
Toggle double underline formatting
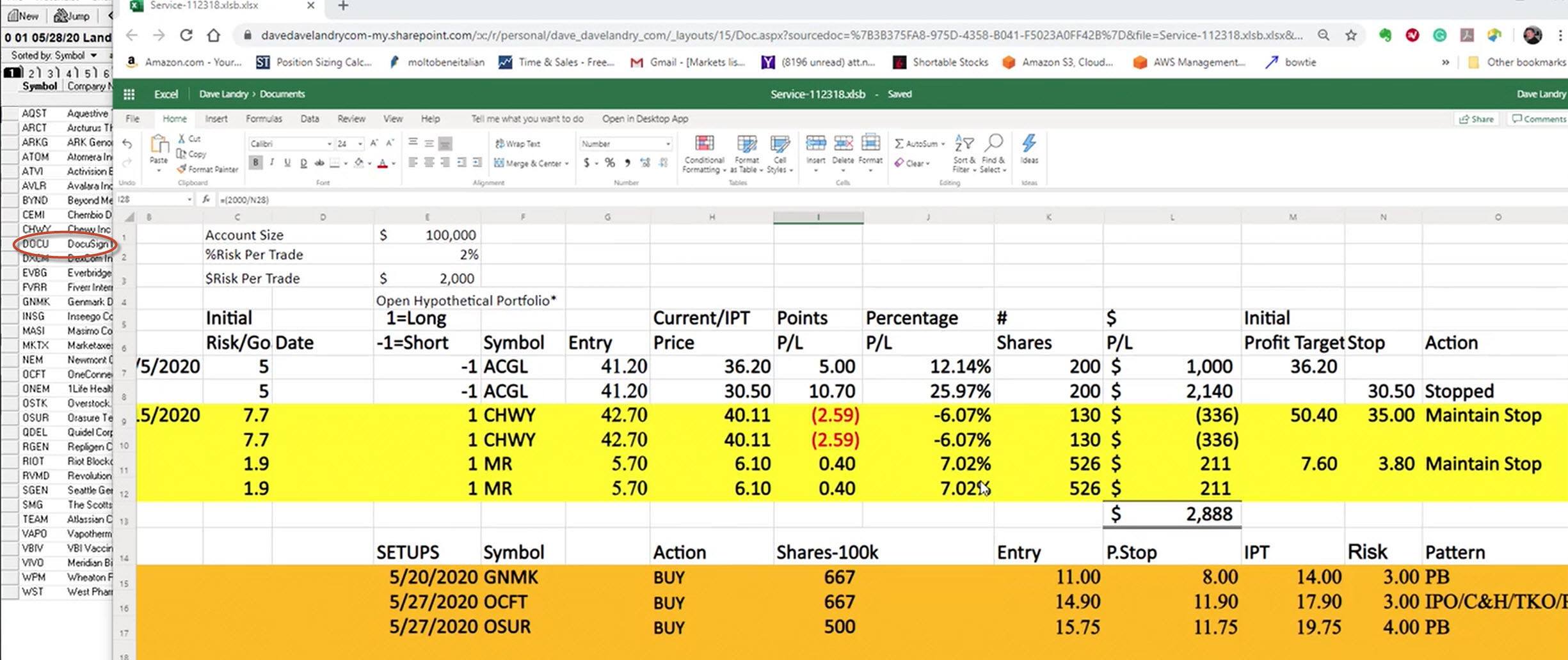click(x=303, y=163)
